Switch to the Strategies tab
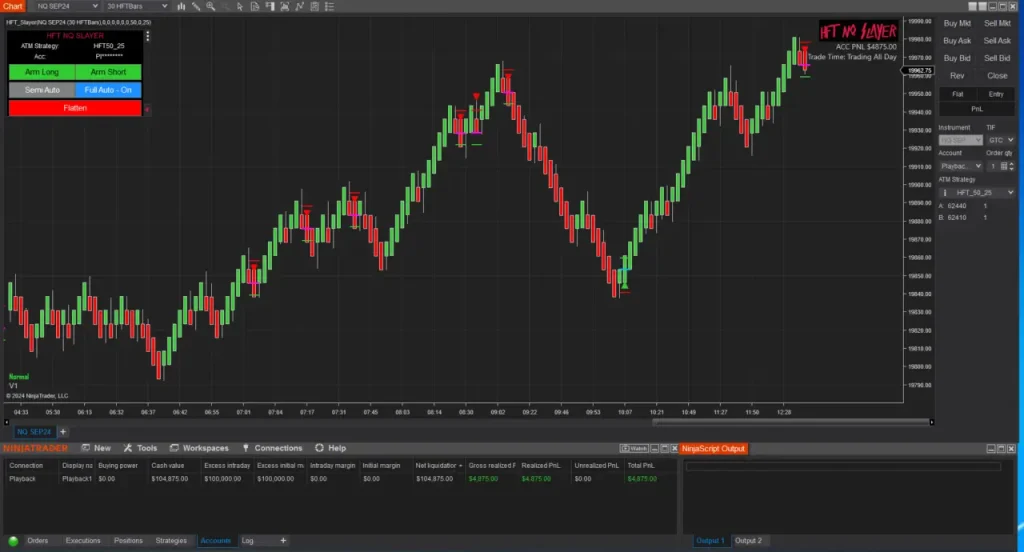Image resolution: width=1024 pixels, height=552 pixels. (171, 541)
